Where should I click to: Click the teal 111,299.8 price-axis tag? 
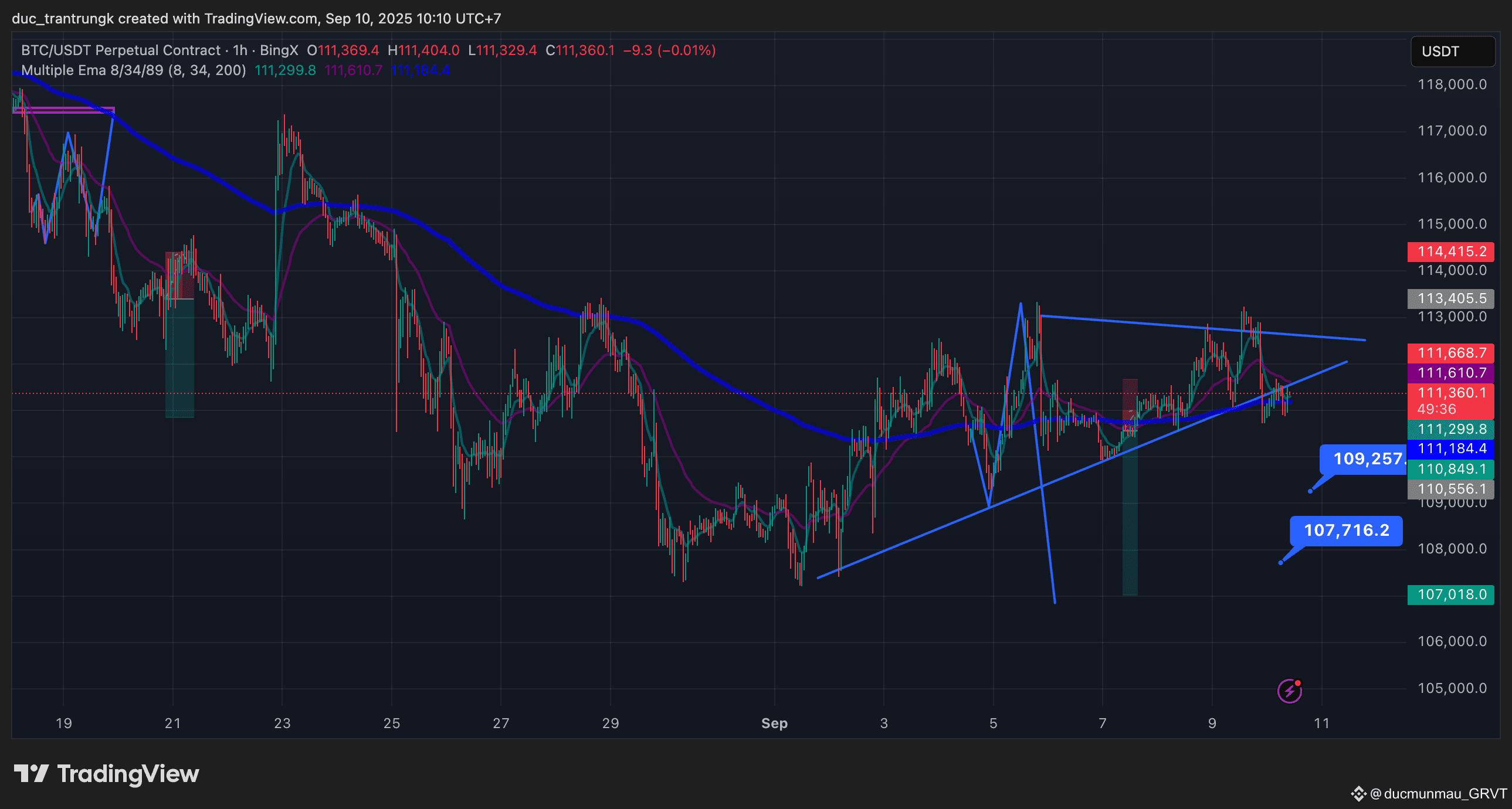click(1451, 429)
